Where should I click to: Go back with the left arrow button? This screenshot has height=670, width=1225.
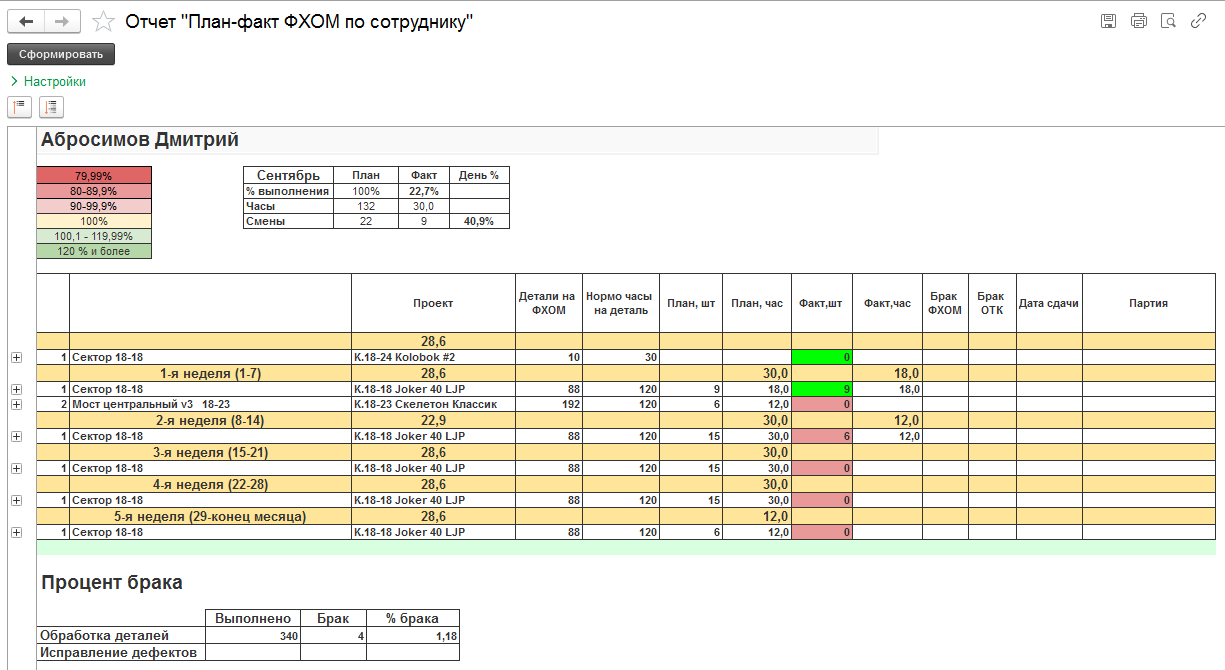[x=27, y=21]
